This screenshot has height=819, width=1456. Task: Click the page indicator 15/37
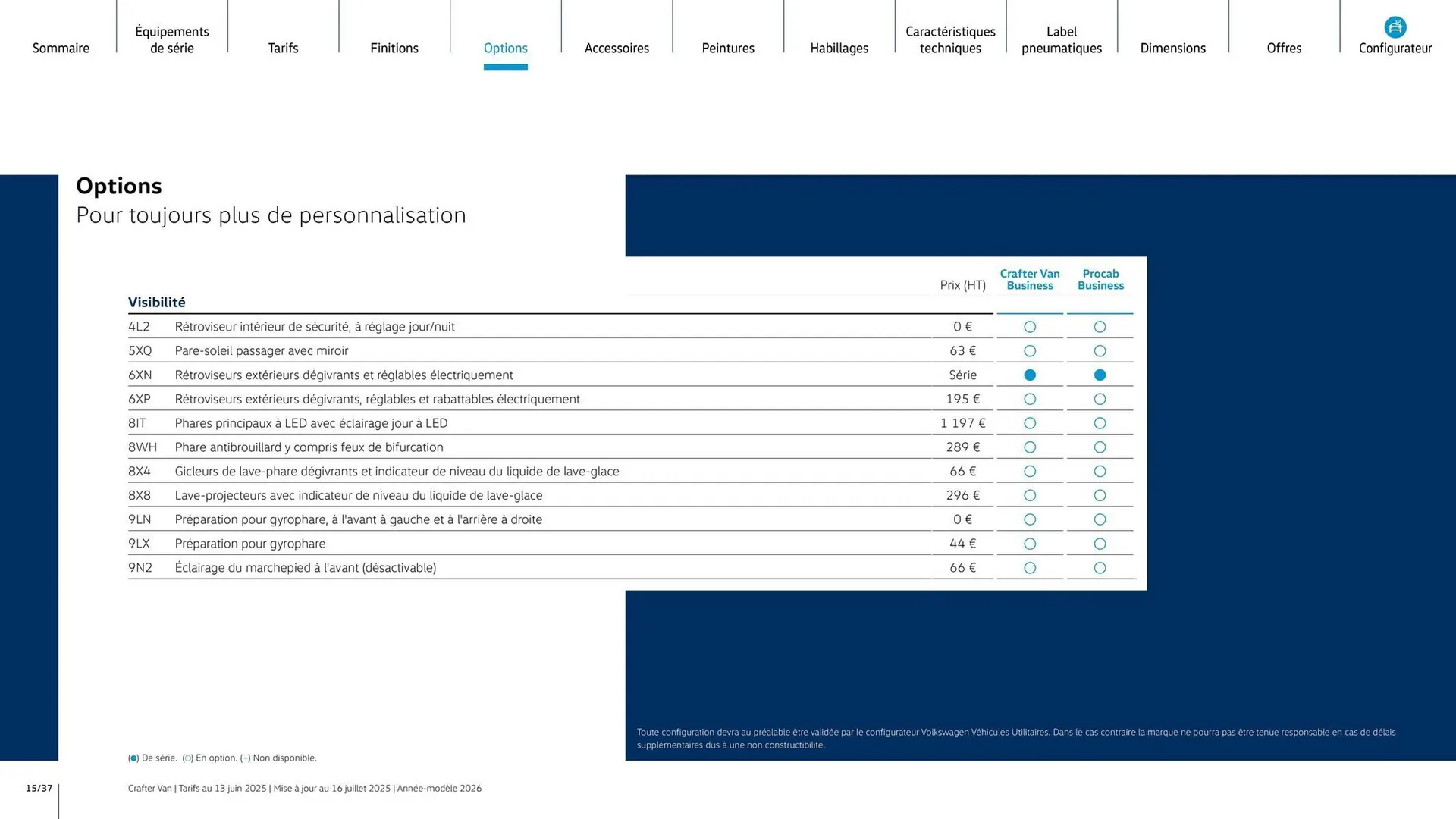click(x=38, y=787)
